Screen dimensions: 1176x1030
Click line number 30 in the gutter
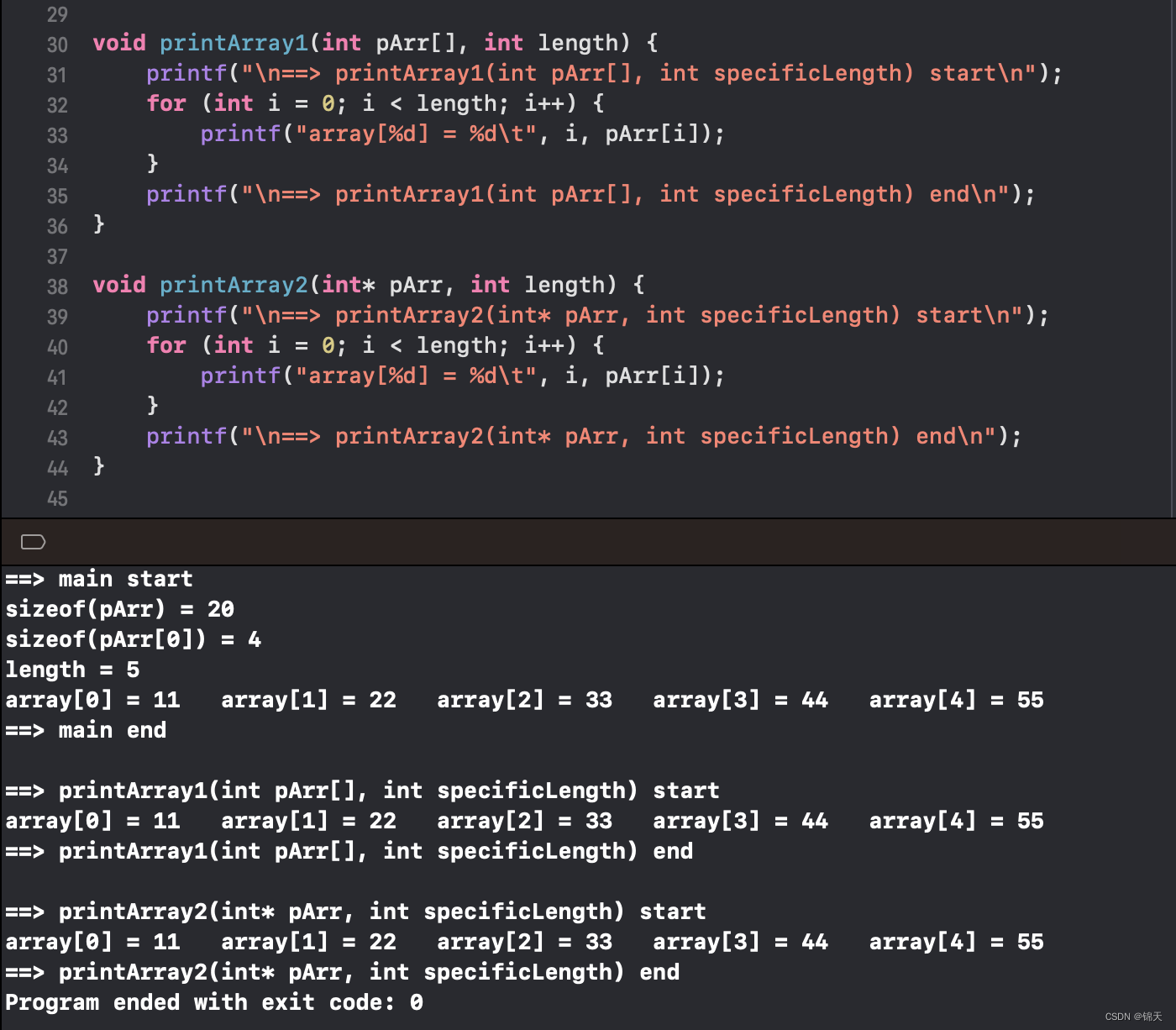pyautogui.click(x=57, y=45)
